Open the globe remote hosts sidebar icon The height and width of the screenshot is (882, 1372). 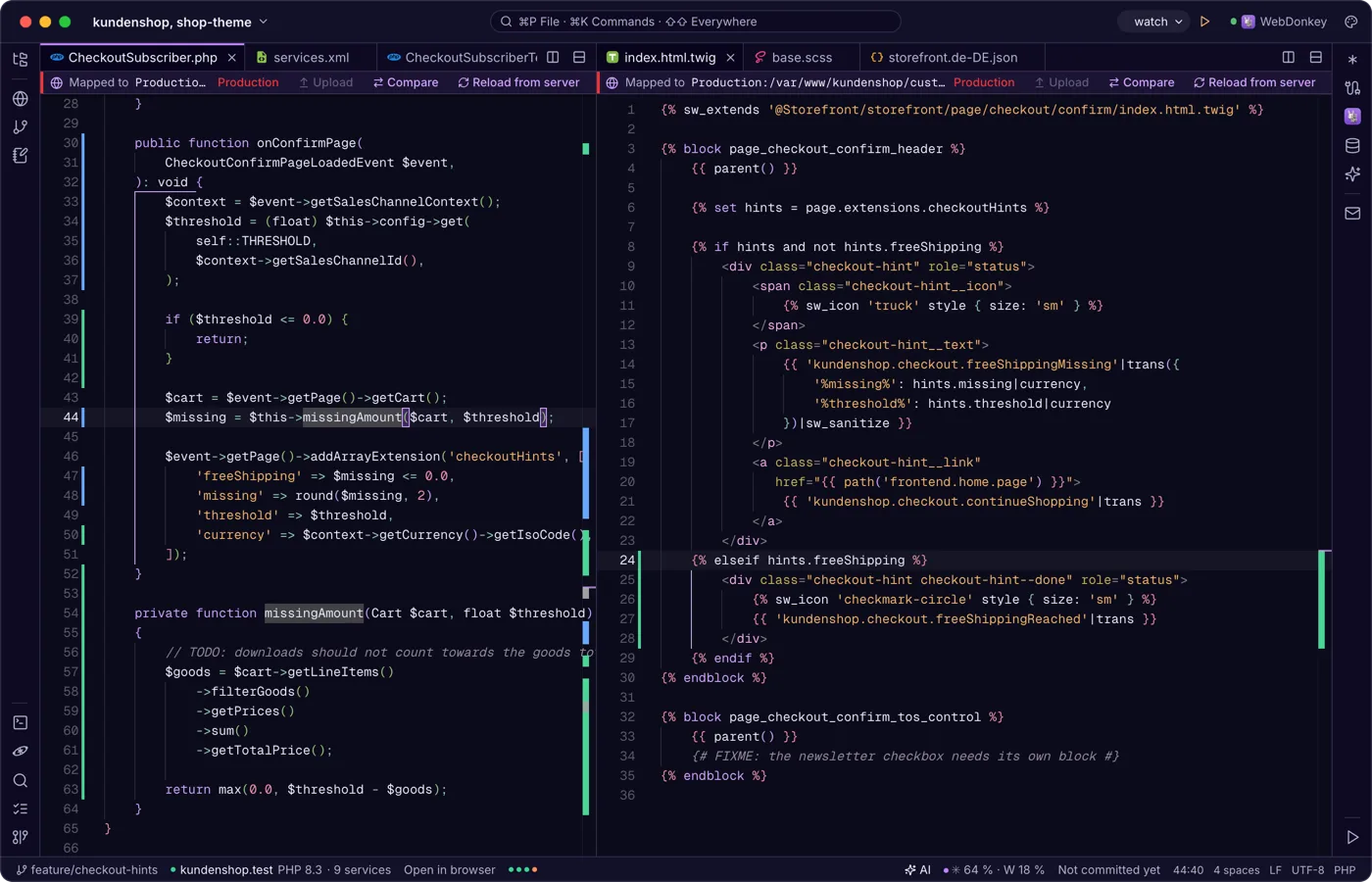21,99
